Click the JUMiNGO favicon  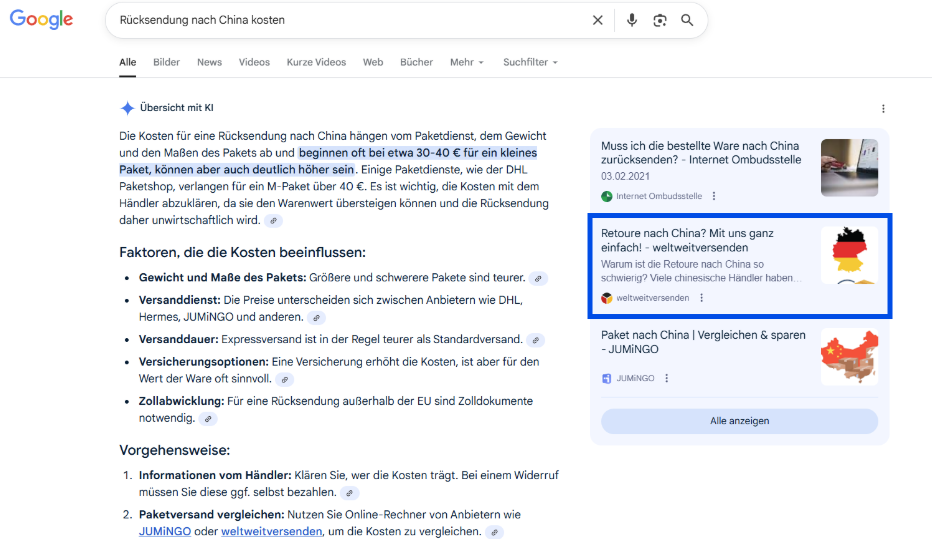[x=606, y=378]
